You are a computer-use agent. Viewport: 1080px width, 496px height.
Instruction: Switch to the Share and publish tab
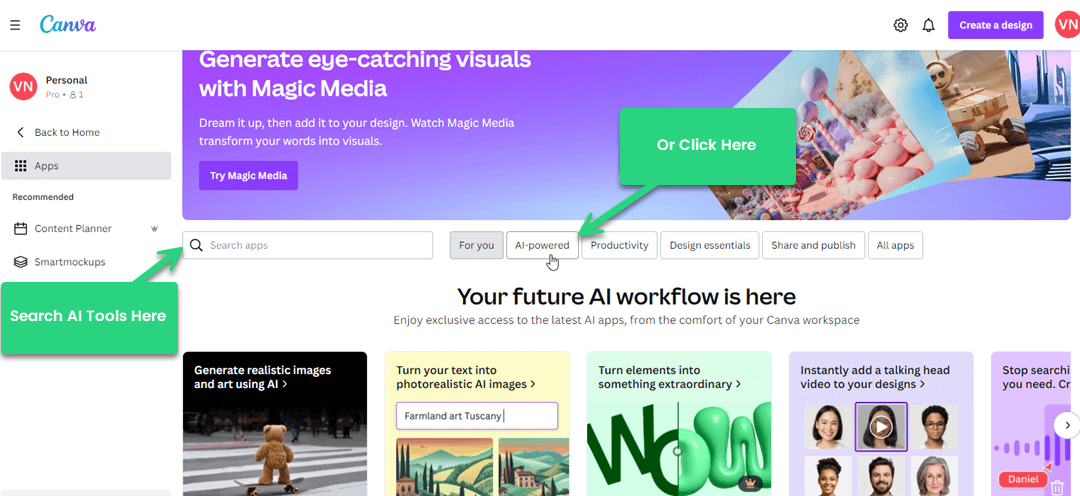pyautogui.click(x=813, y=245)
